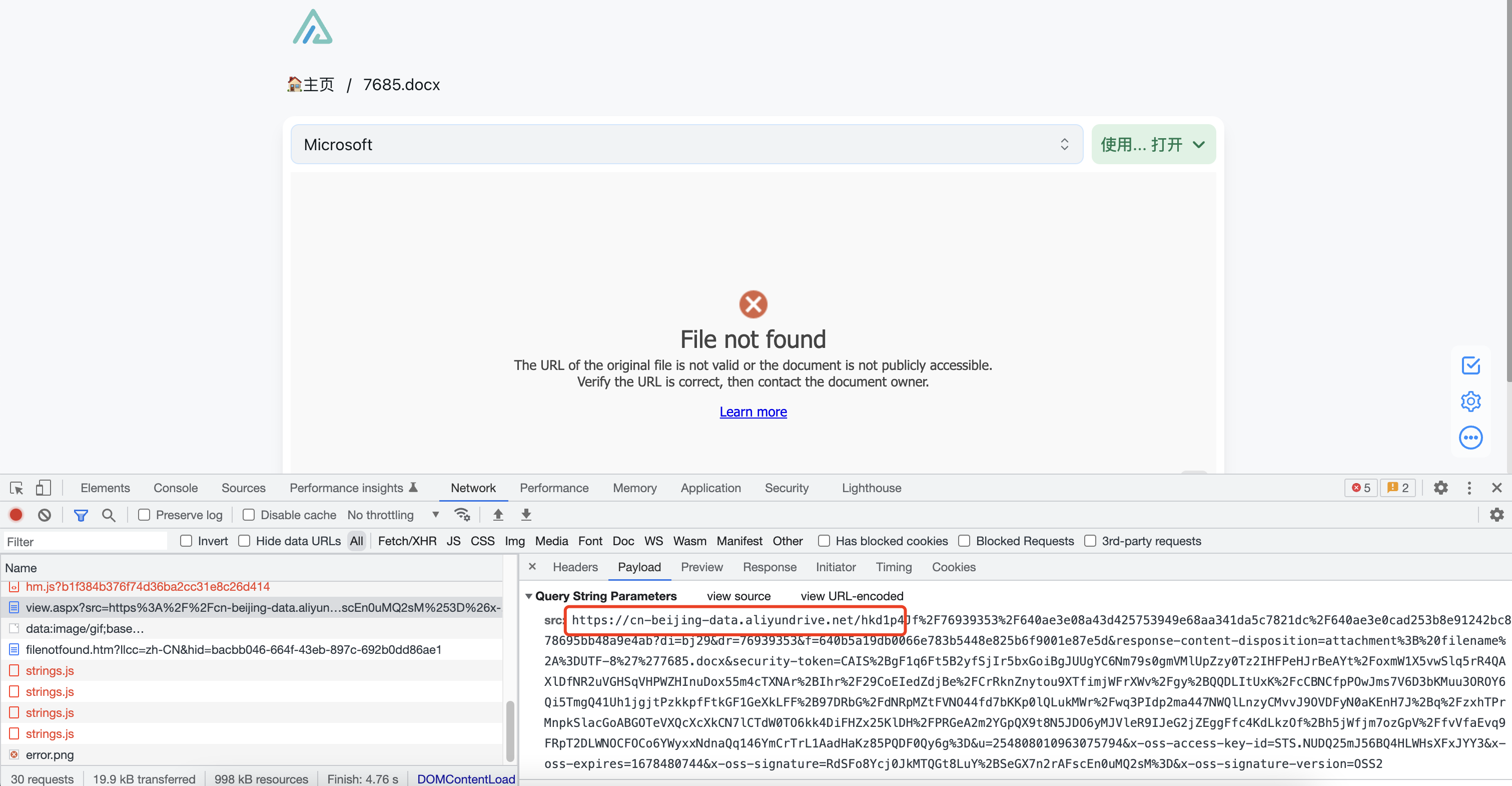Open DevTools three-dot customize menu

tap(1469, 488)
